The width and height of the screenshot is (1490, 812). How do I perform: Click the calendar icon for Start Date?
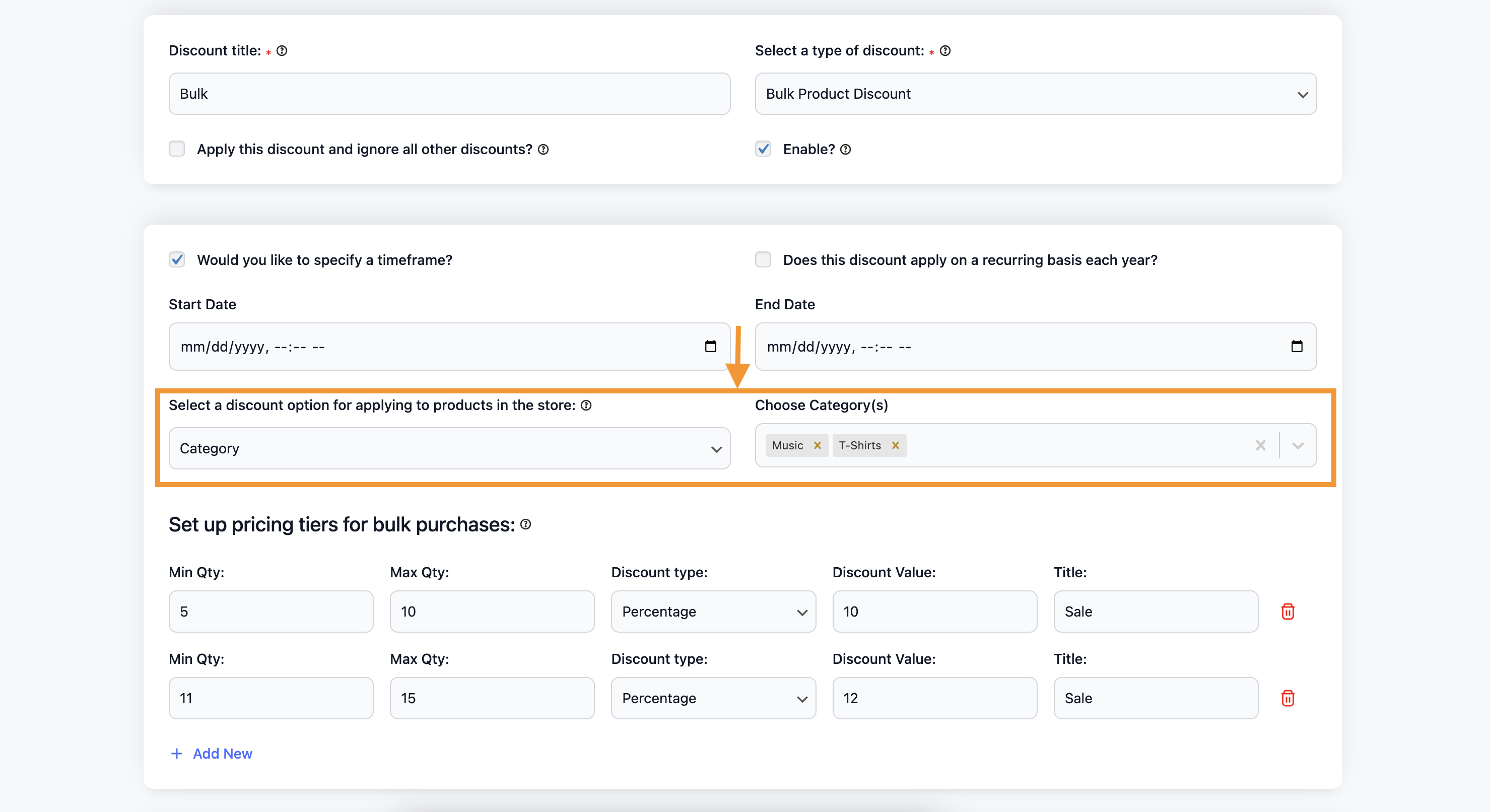(x=711, y=346)
